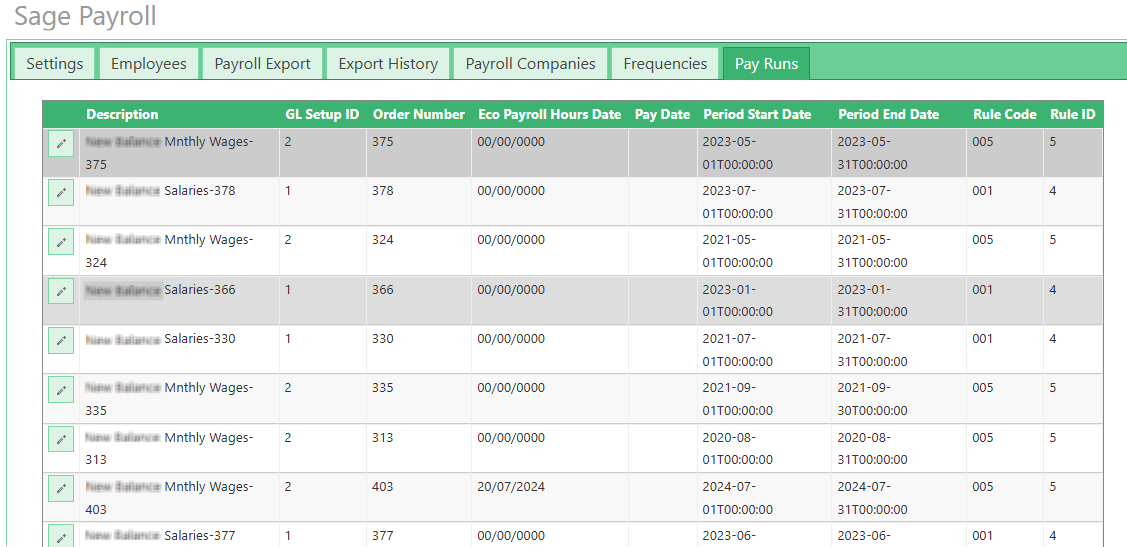The width and height of the screenshot is (1127, 547).
Task: Click Eco Payroll Hours Date header
Action: coord(549,114)
